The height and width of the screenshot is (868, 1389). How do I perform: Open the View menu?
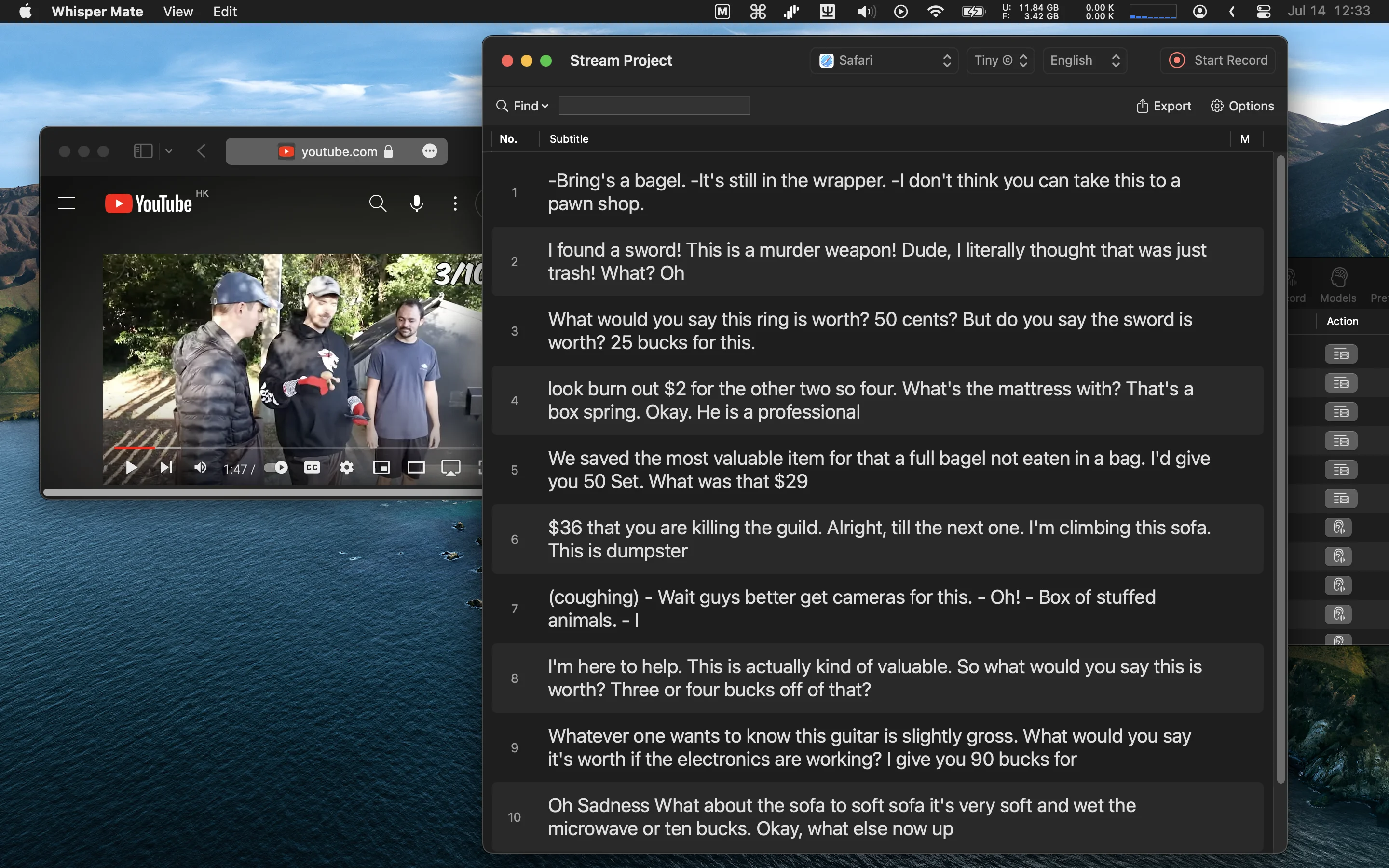[x=178, y=12]
